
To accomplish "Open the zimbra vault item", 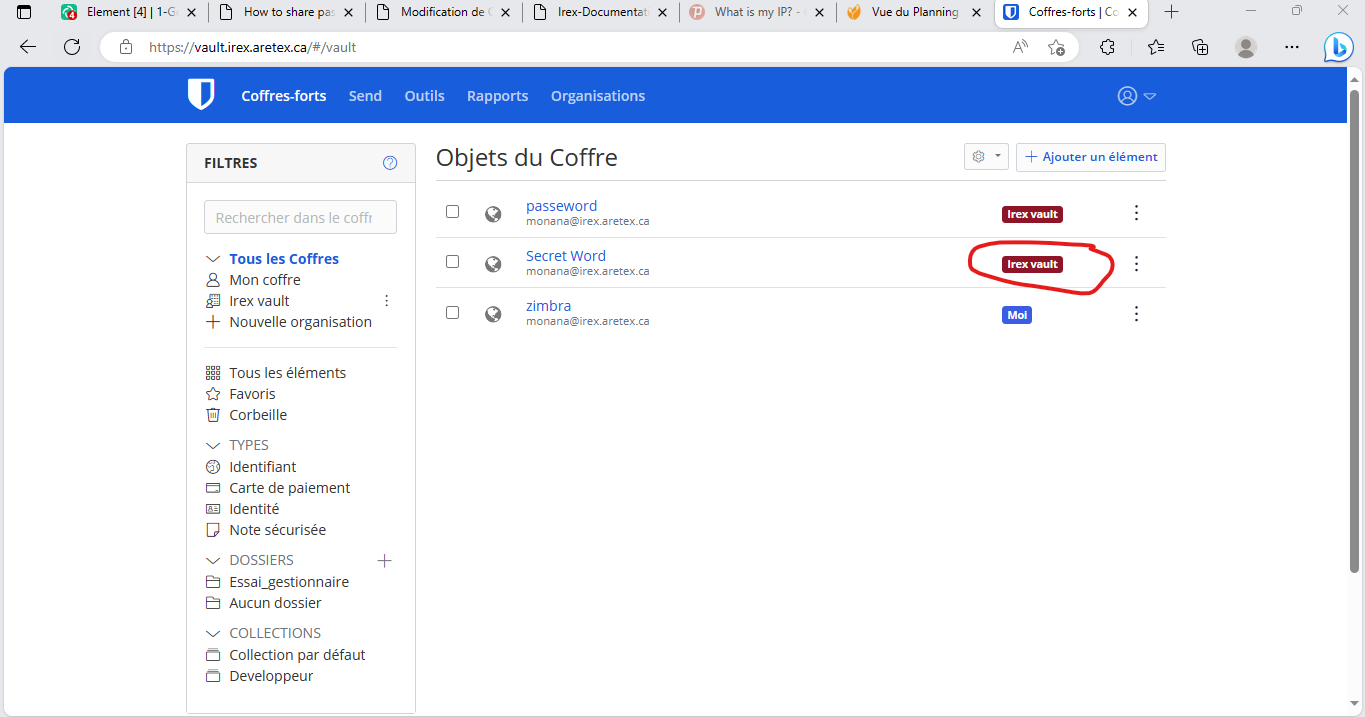I will pyautogui.click(x=548, y=306).
